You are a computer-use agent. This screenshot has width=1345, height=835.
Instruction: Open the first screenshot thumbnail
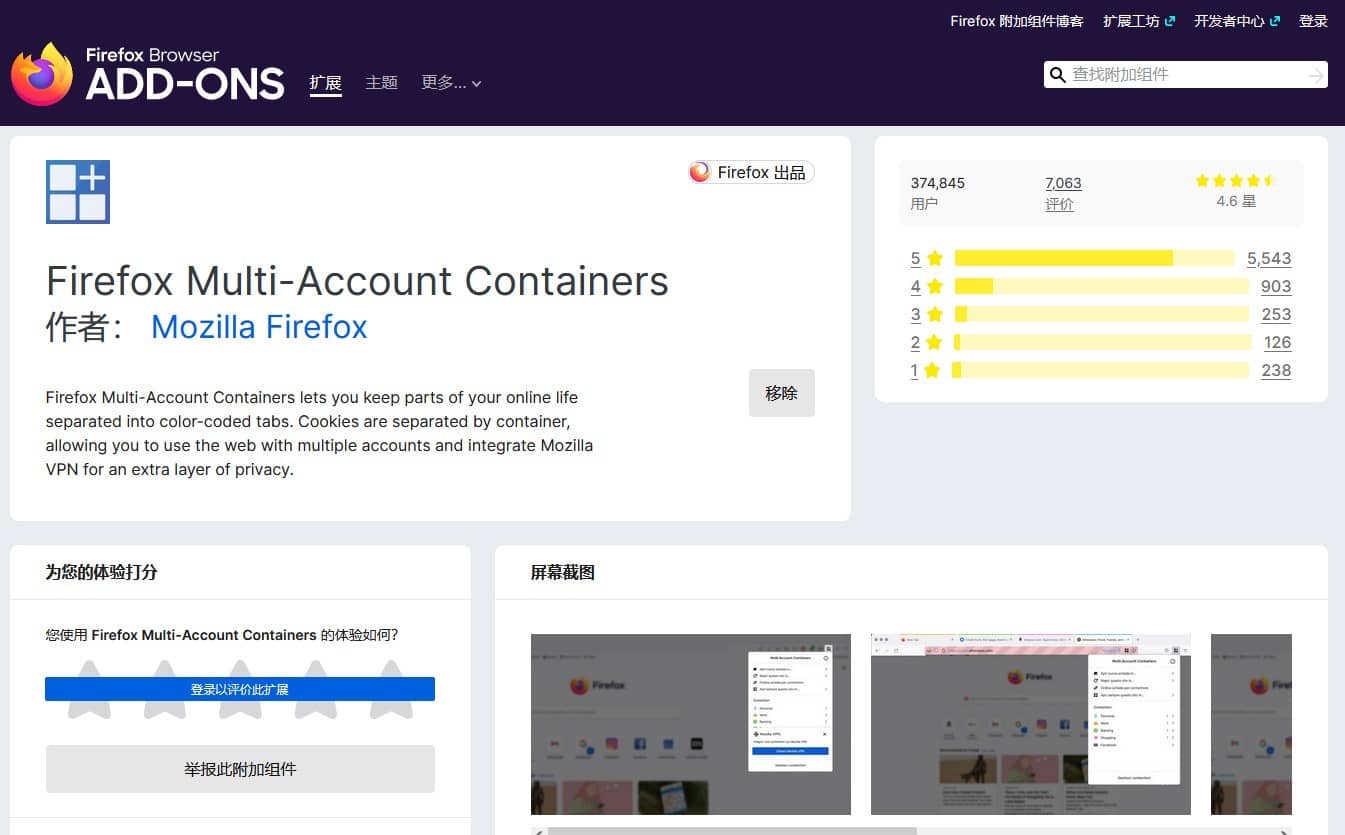[690, 724]
